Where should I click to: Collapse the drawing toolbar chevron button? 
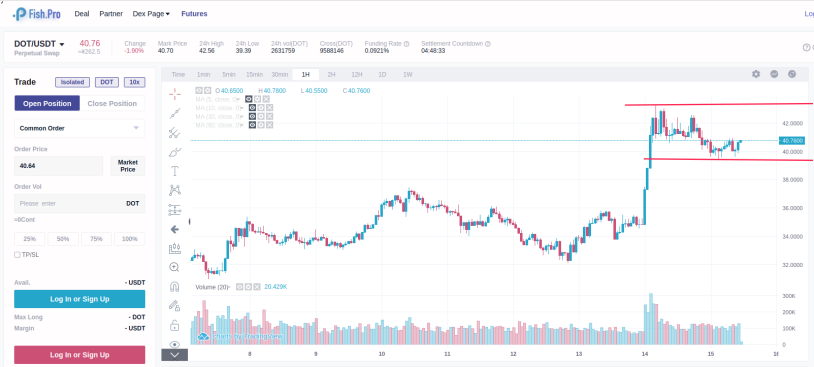pyautogui.click(x=174, y=355)
